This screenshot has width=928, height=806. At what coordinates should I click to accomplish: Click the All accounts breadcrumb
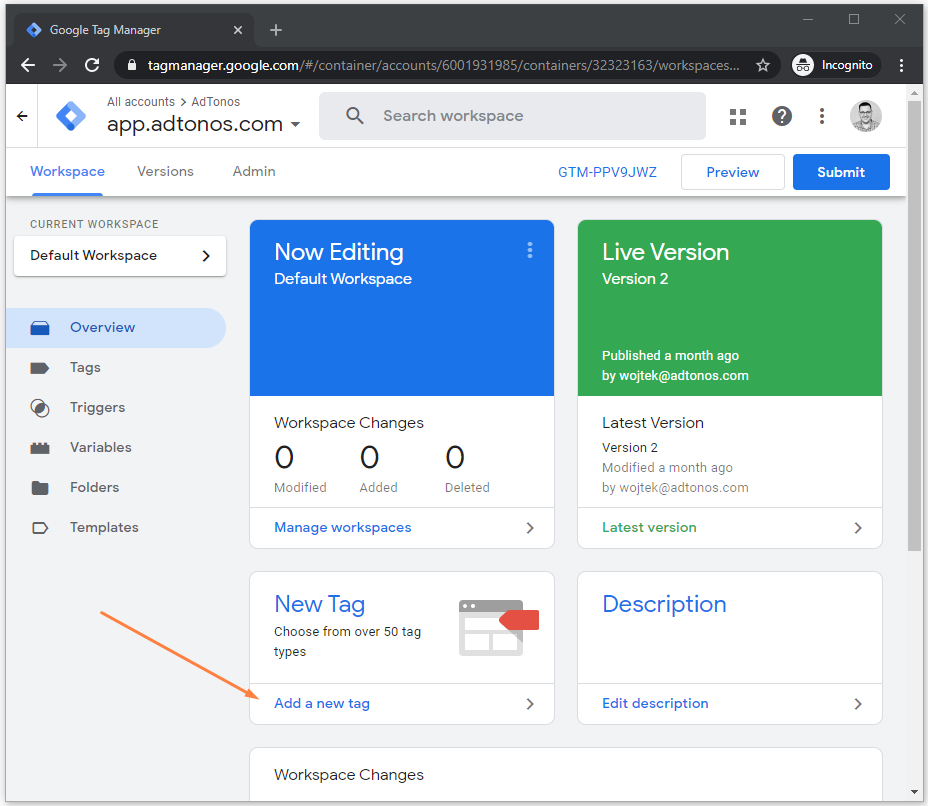pyautogui.click(x=141, y=102)
